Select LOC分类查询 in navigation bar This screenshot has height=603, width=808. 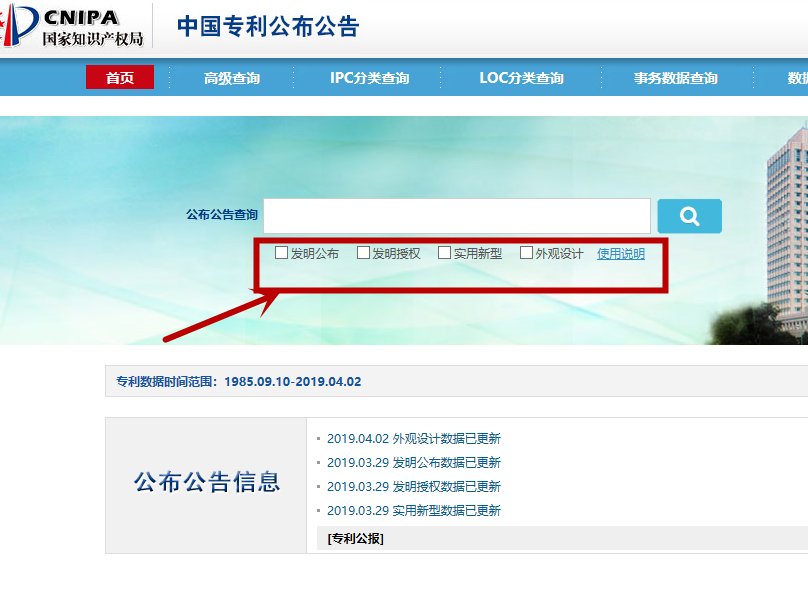(x=521, y=78)
